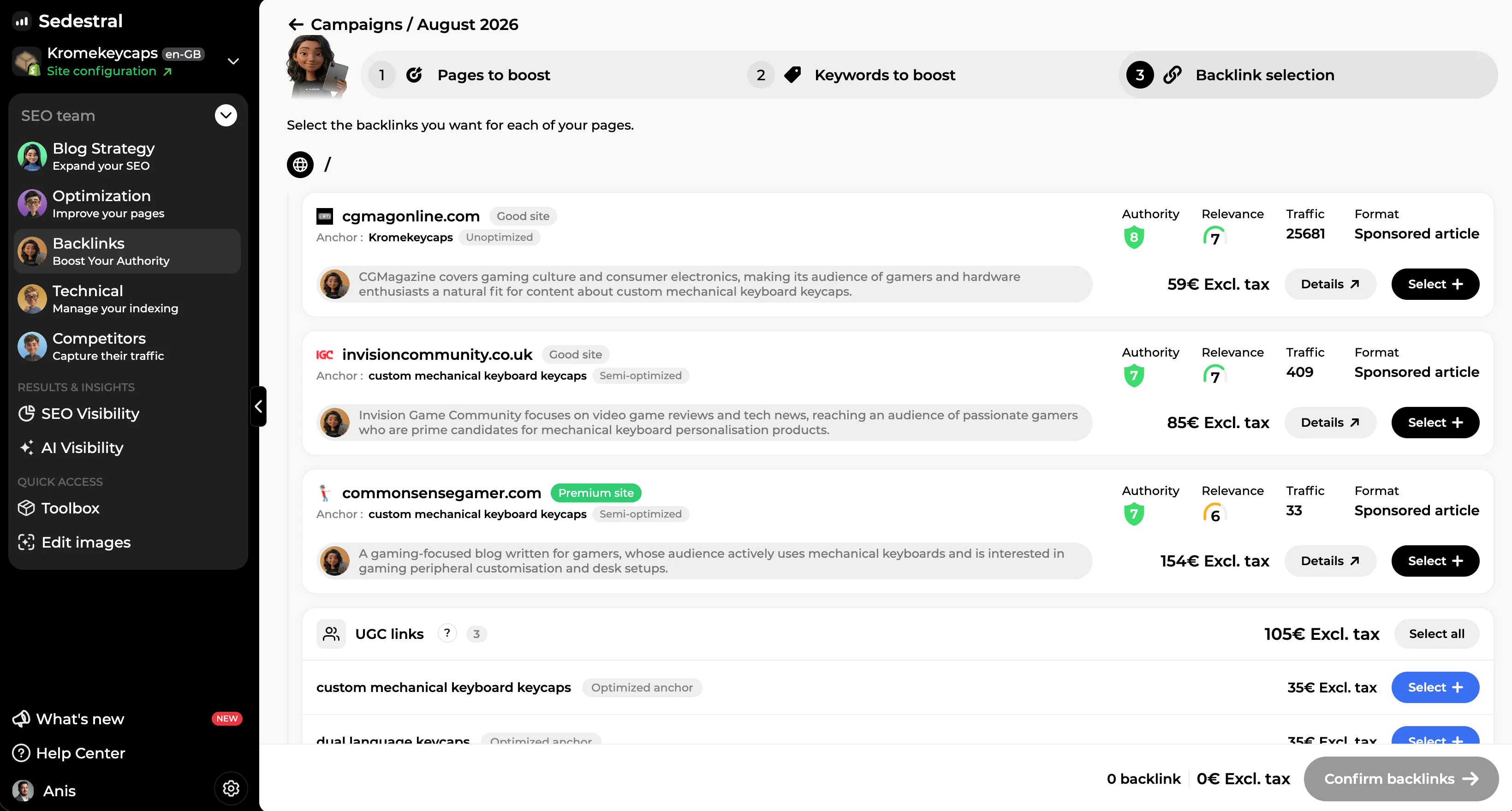Open the Site configuration link
The image size is (1512, 811).
click(109, 71)
